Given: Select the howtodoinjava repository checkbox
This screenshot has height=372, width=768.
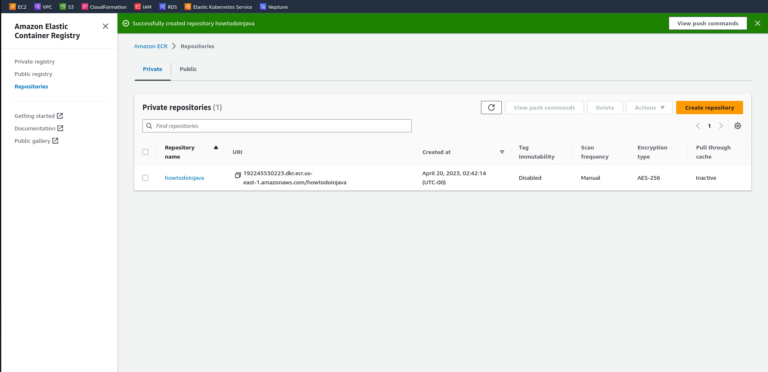Looking at the screenshot, I should [x=145, y=178].
